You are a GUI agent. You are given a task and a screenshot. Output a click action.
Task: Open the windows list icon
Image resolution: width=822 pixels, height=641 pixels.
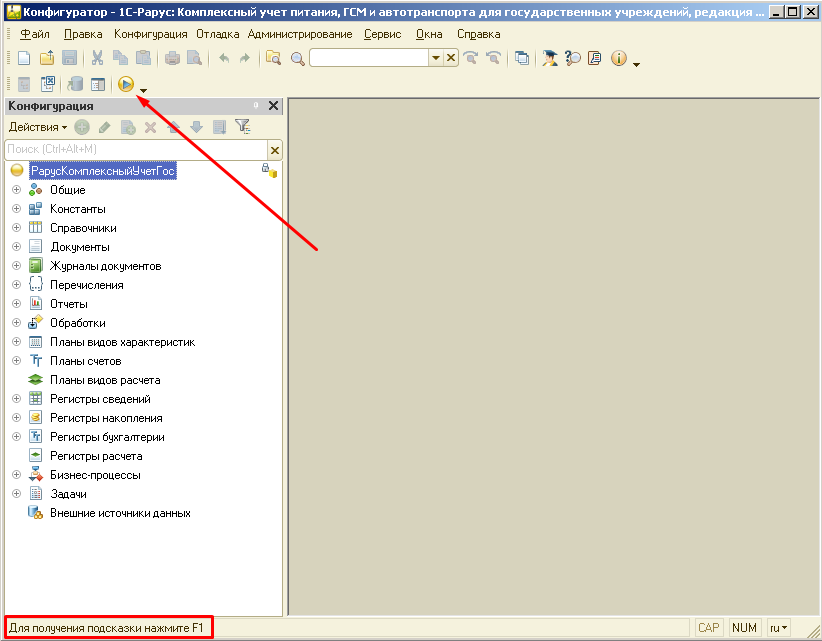click(x=522, y=58)
